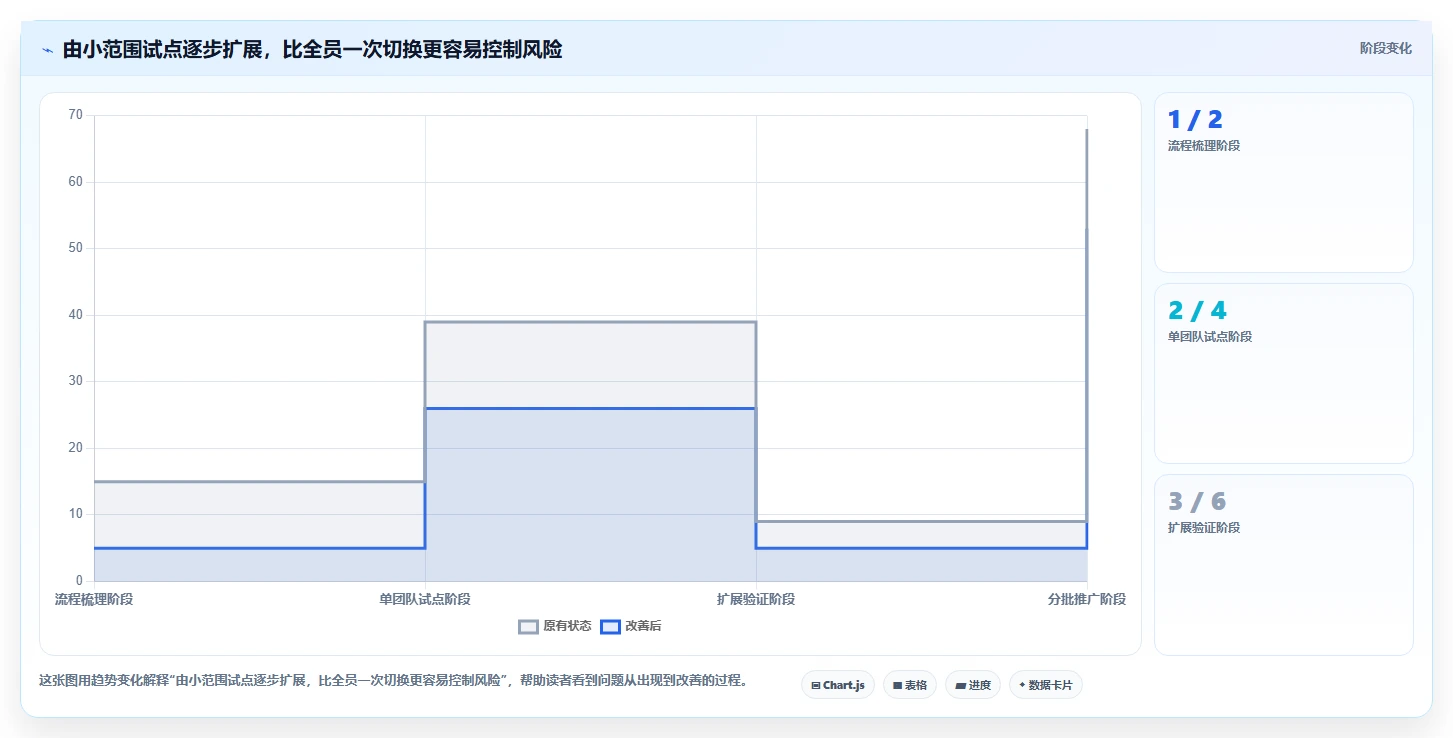Click the y-axis value 40
The width and height of the screenshot is (1453, 738).
(76, 315)
